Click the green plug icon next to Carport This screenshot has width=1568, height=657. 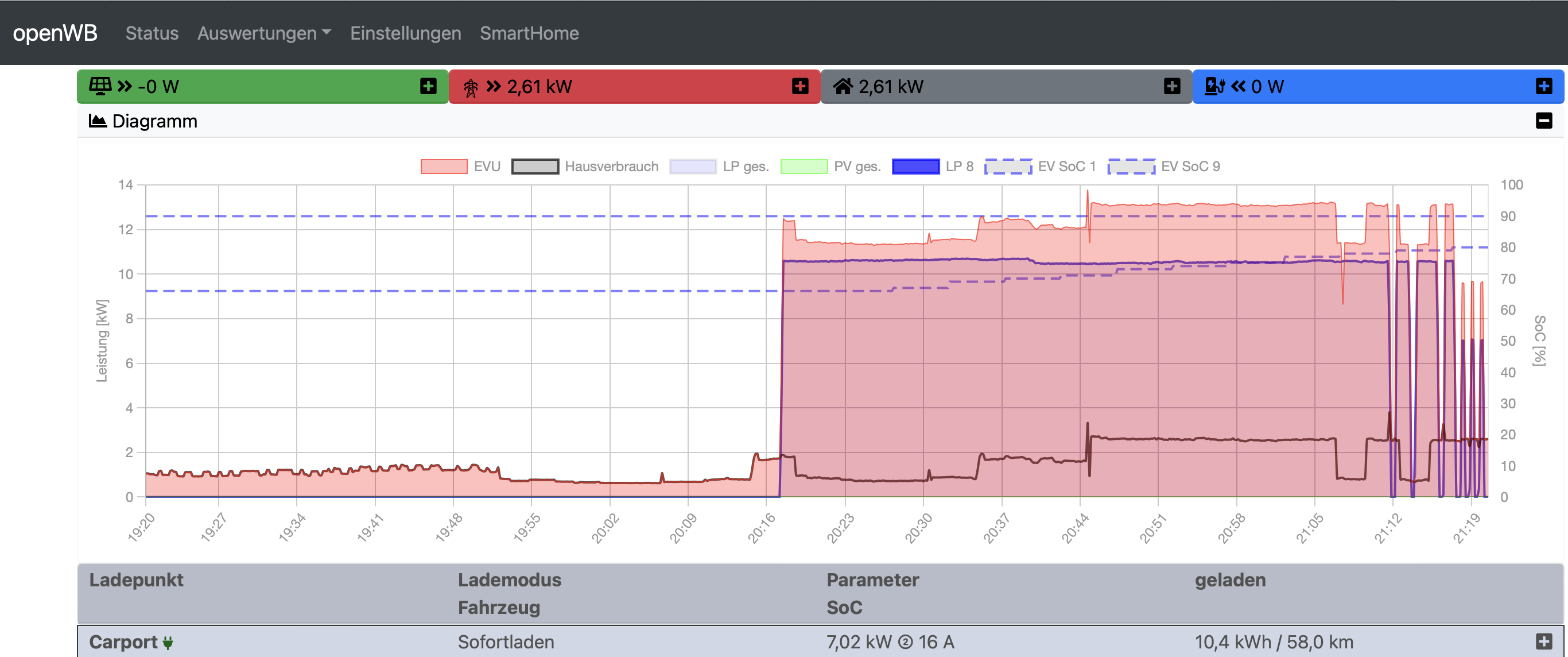(168, 643)
